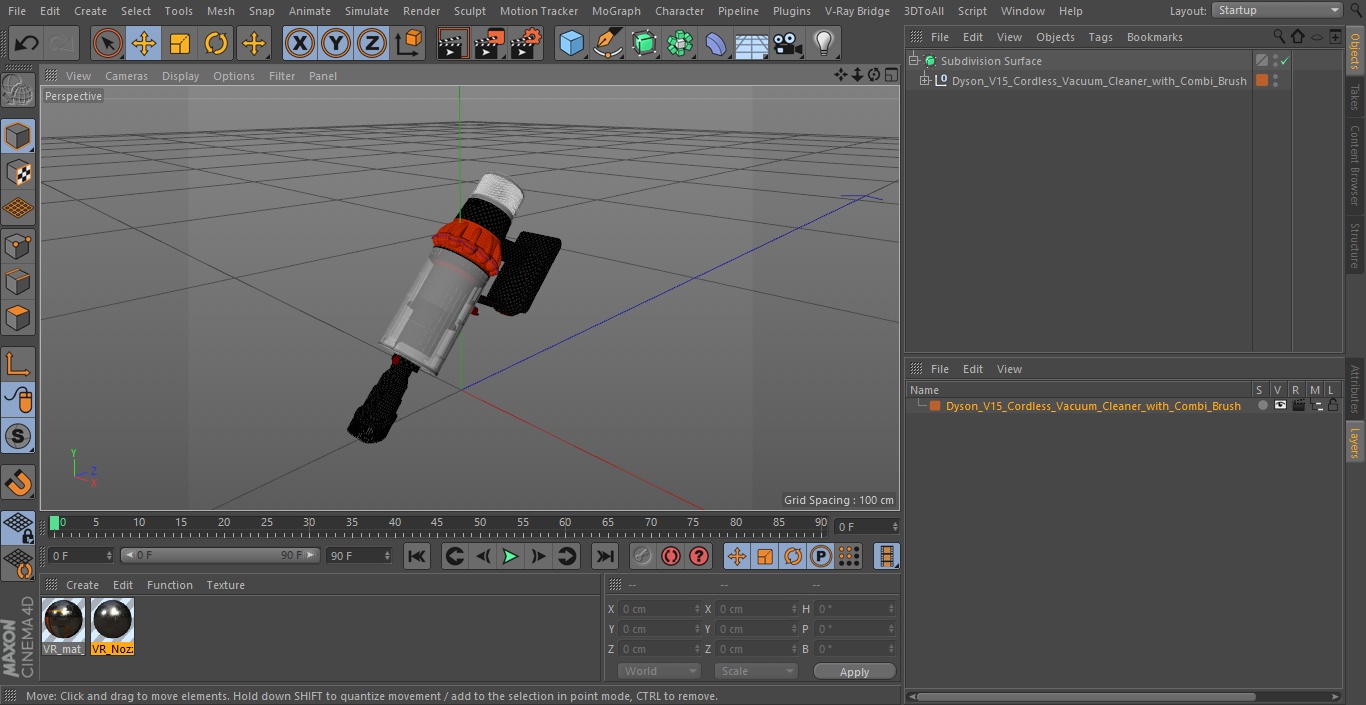The height and width of the screenshot is (705, 1366).
Task: Add a Cube primitive object
Action: pos(571,43)
